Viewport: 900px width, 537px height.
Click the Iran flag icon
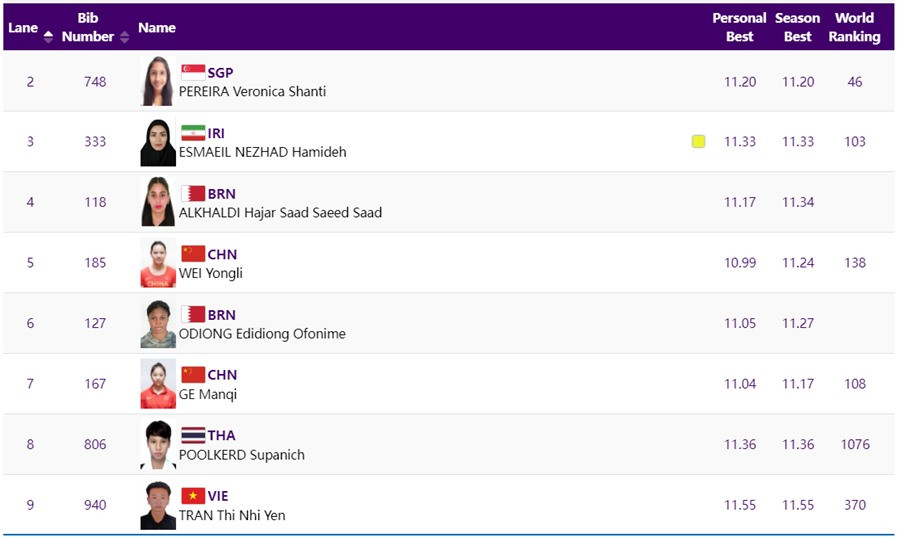193,133
